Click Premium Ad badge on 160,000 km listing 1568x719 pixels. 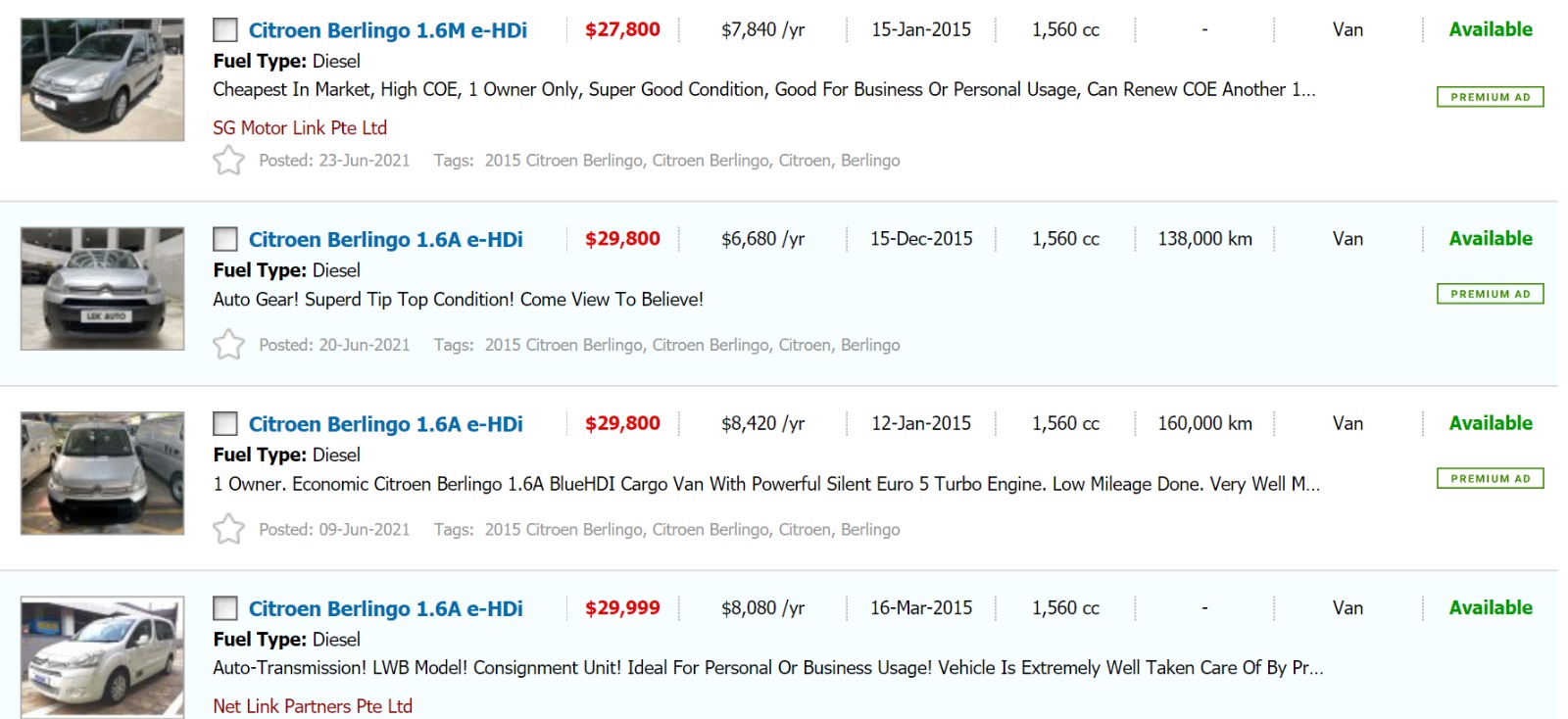[x=1490, y=479]
